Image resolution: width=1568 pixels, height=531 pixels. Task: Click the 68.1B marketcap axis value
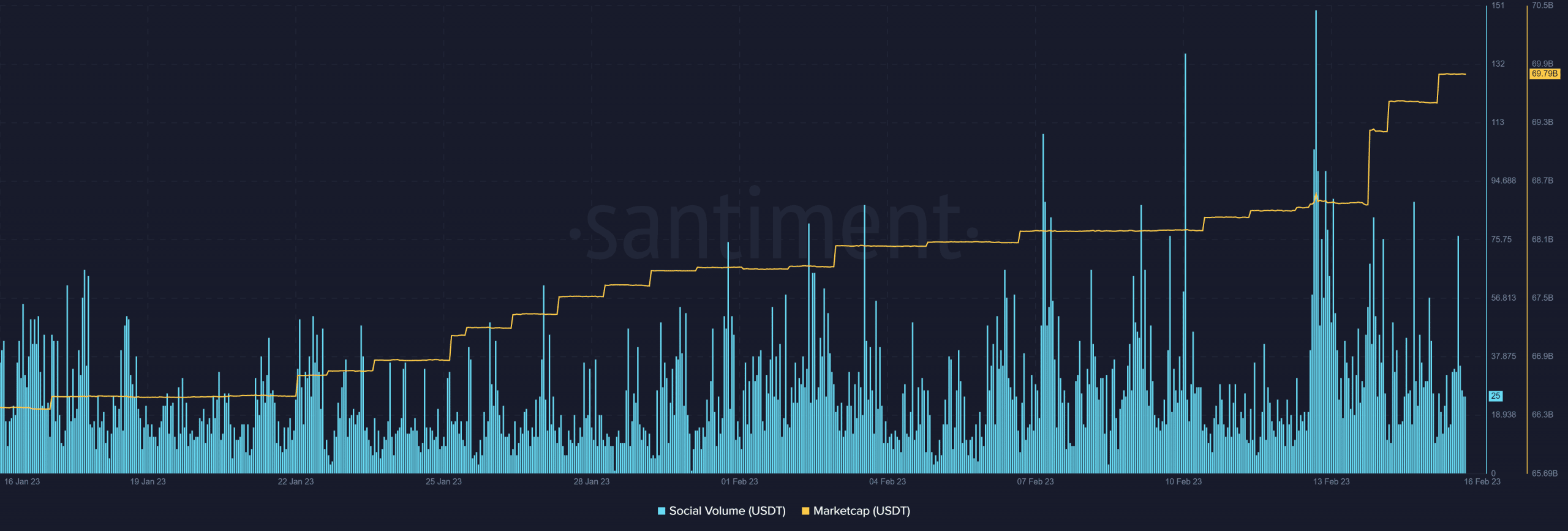[x=1542, y=239]
